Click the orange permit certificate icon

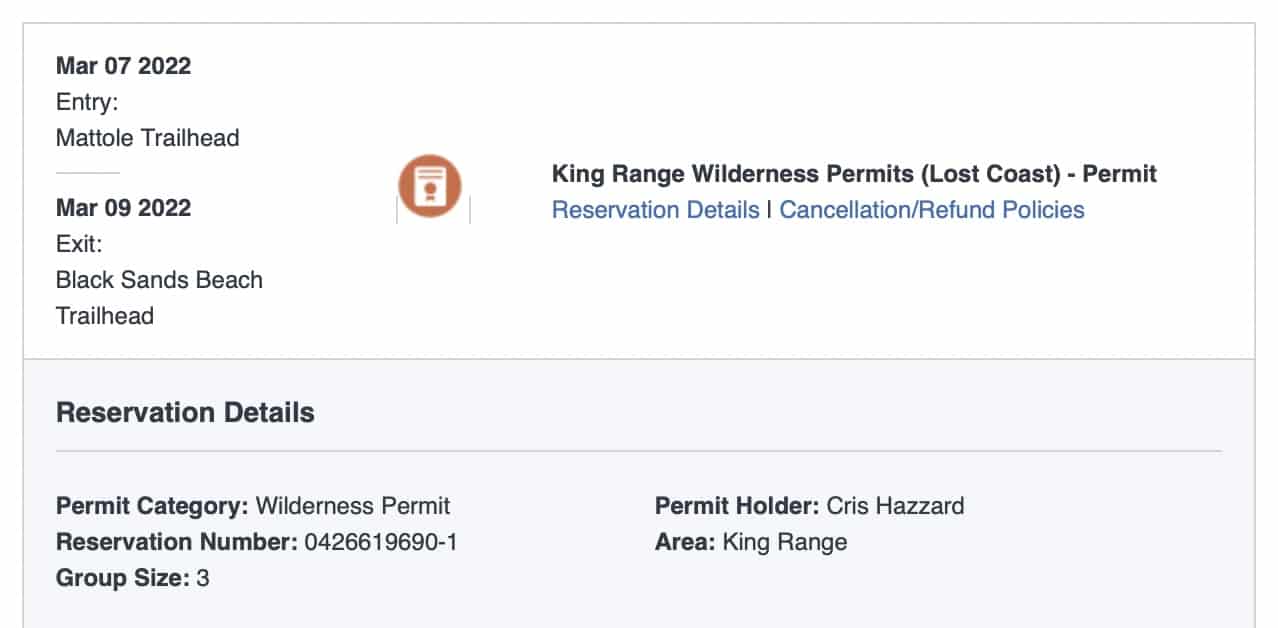[x=430, y=186]
